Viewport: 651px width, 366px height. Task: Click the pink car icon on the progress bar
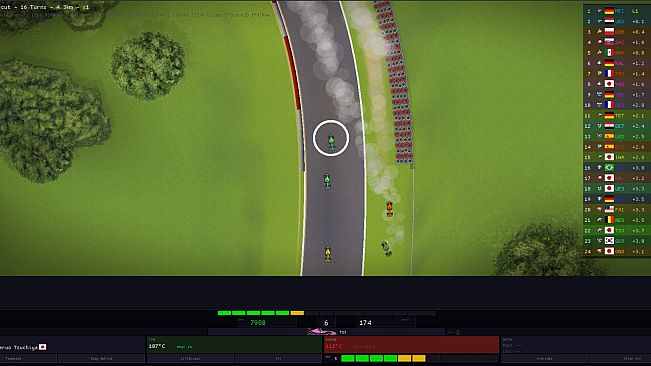click(x=322, y=332)
